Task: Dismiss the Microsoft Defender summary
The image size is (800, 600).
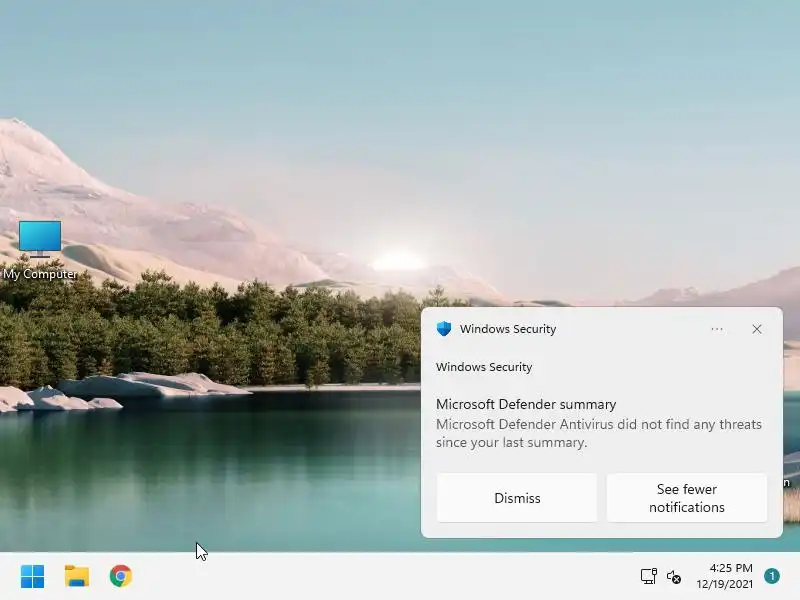Action: (x=517, y=498)
